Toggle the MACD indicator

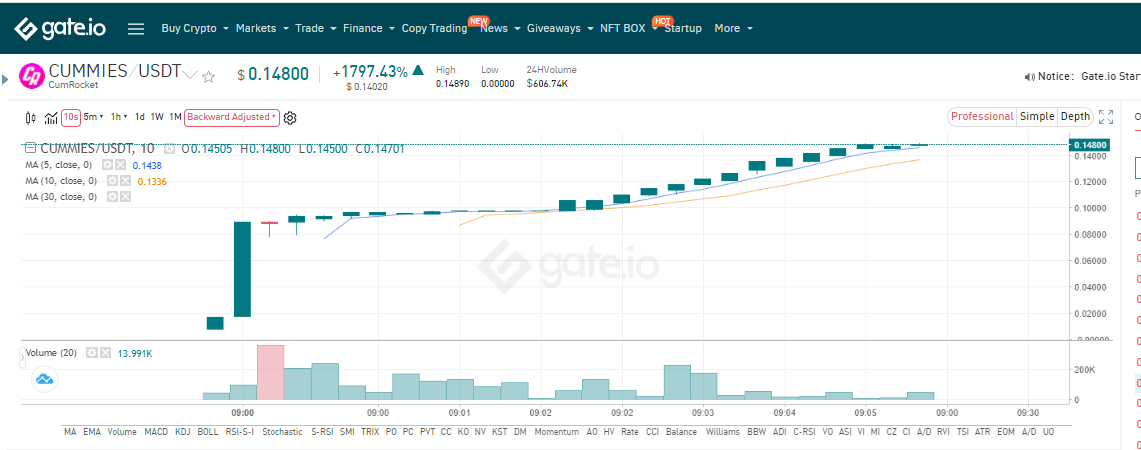[x=156, y=432]
